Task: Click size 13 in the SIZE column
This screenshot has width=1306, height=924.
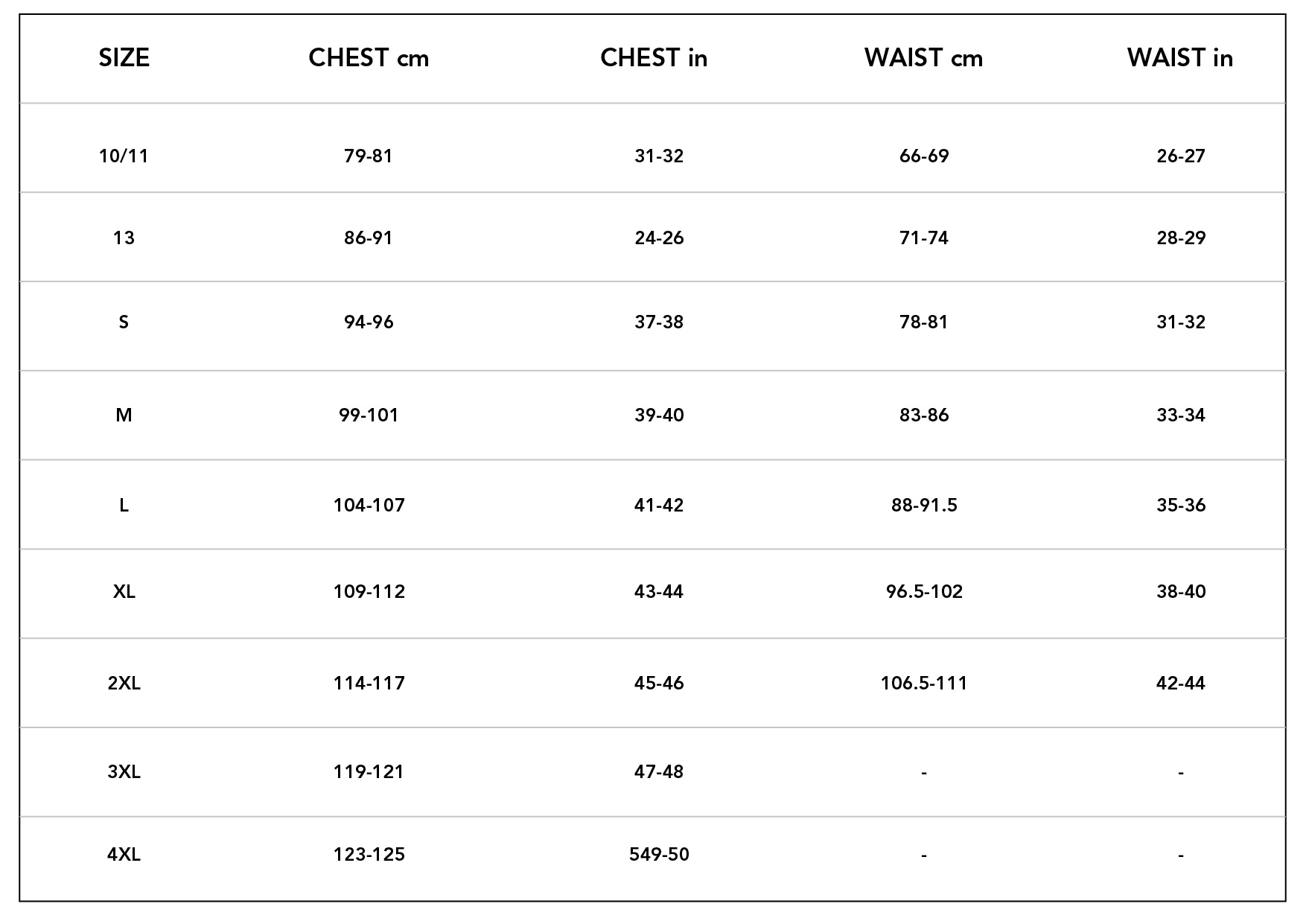Action: pos(124,238)
